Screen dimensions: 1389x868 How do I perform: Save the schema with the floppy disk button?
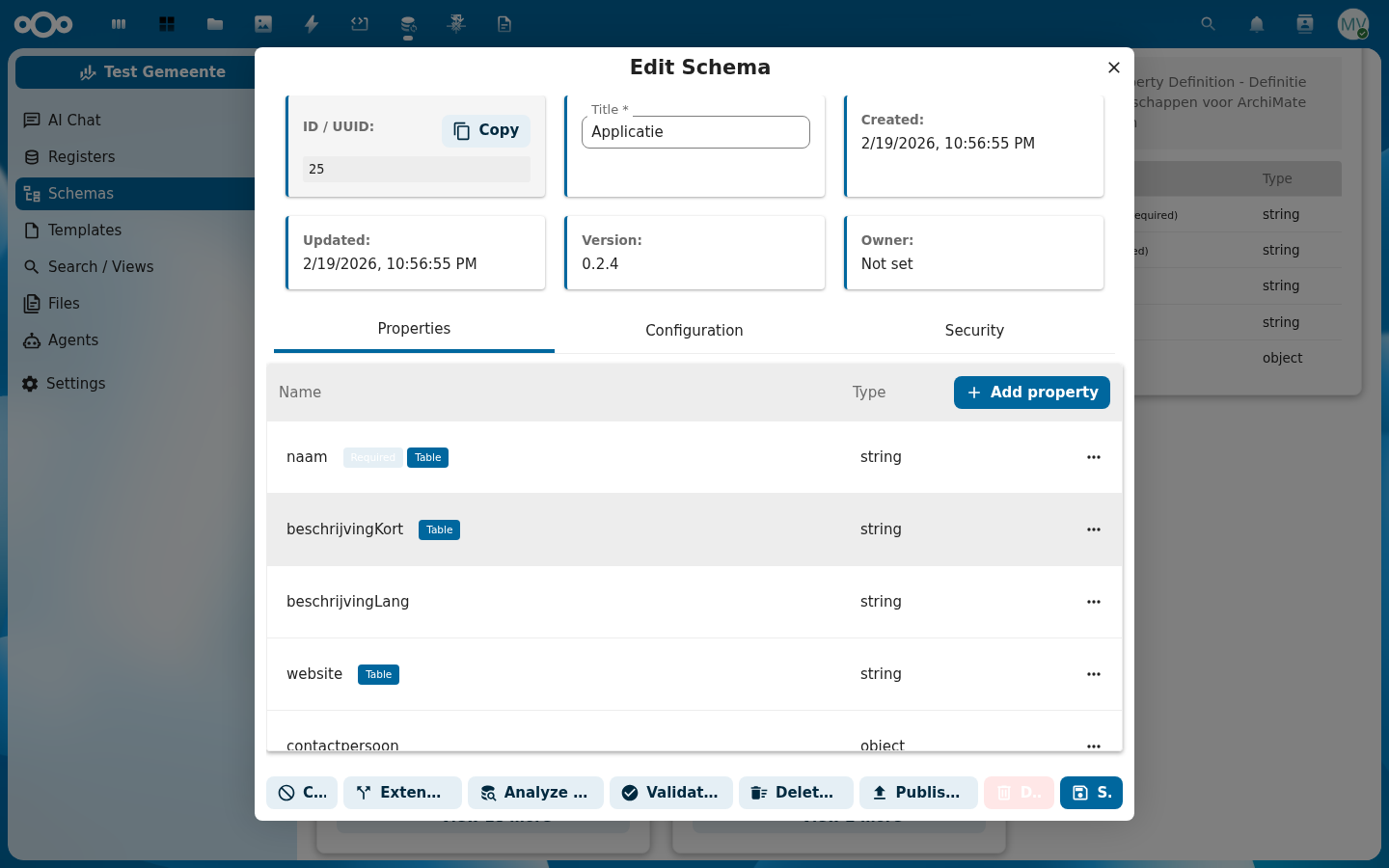click(1091, 793)
